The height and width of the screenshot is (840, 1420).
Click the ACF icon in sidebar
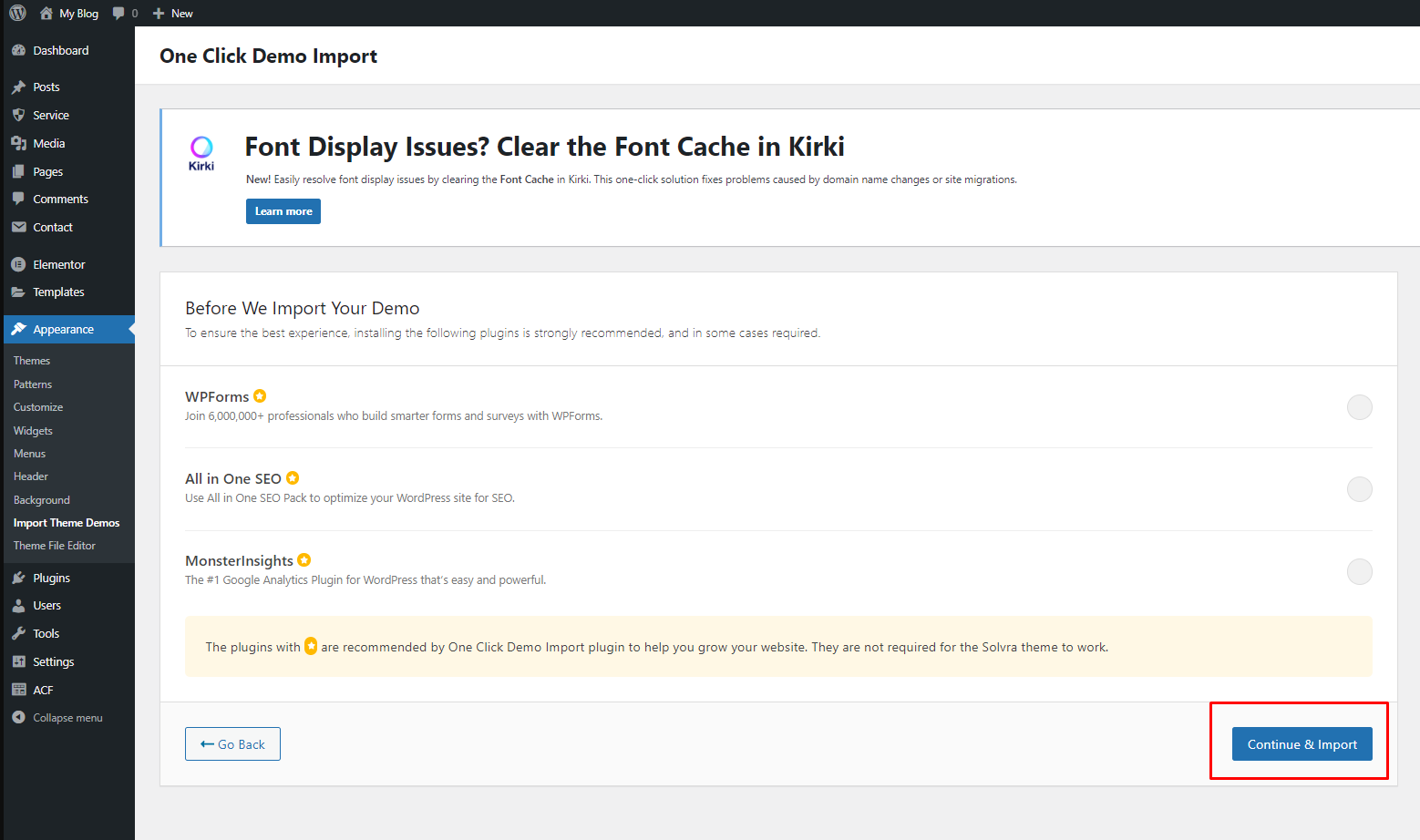18,690
